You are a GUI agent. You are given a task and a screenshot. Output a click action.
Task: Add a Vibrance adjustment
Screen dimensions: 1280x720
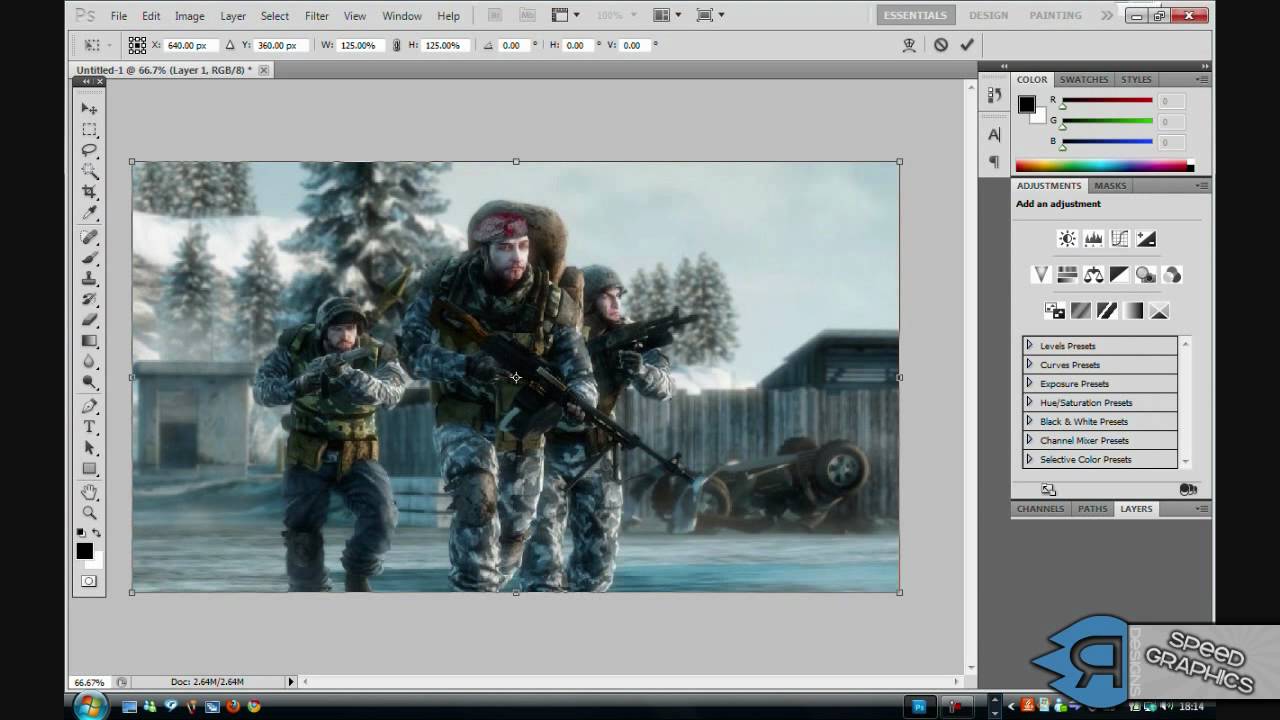(x=1041, y=275)
